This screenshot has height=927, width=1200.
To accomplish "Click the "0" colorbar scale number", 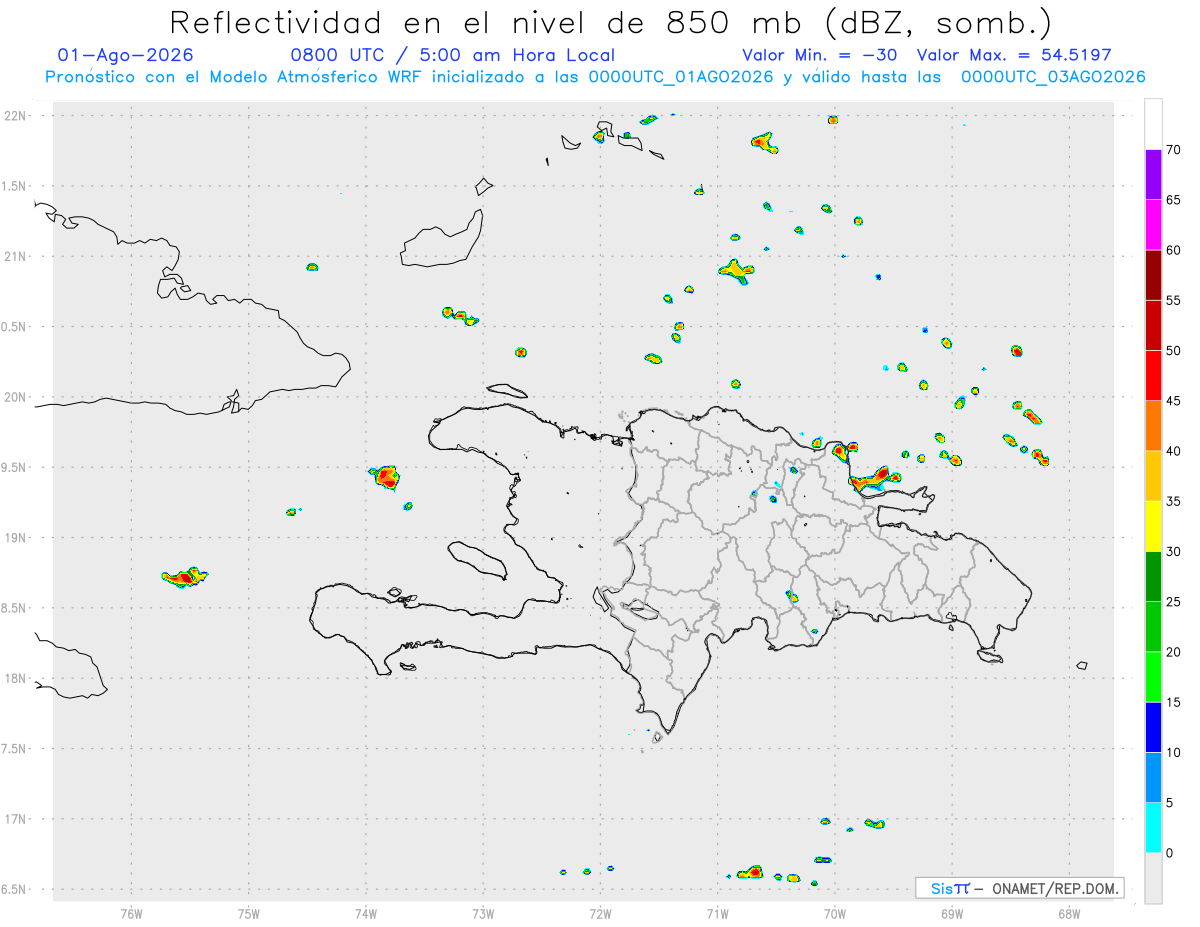I will 1169,853.
